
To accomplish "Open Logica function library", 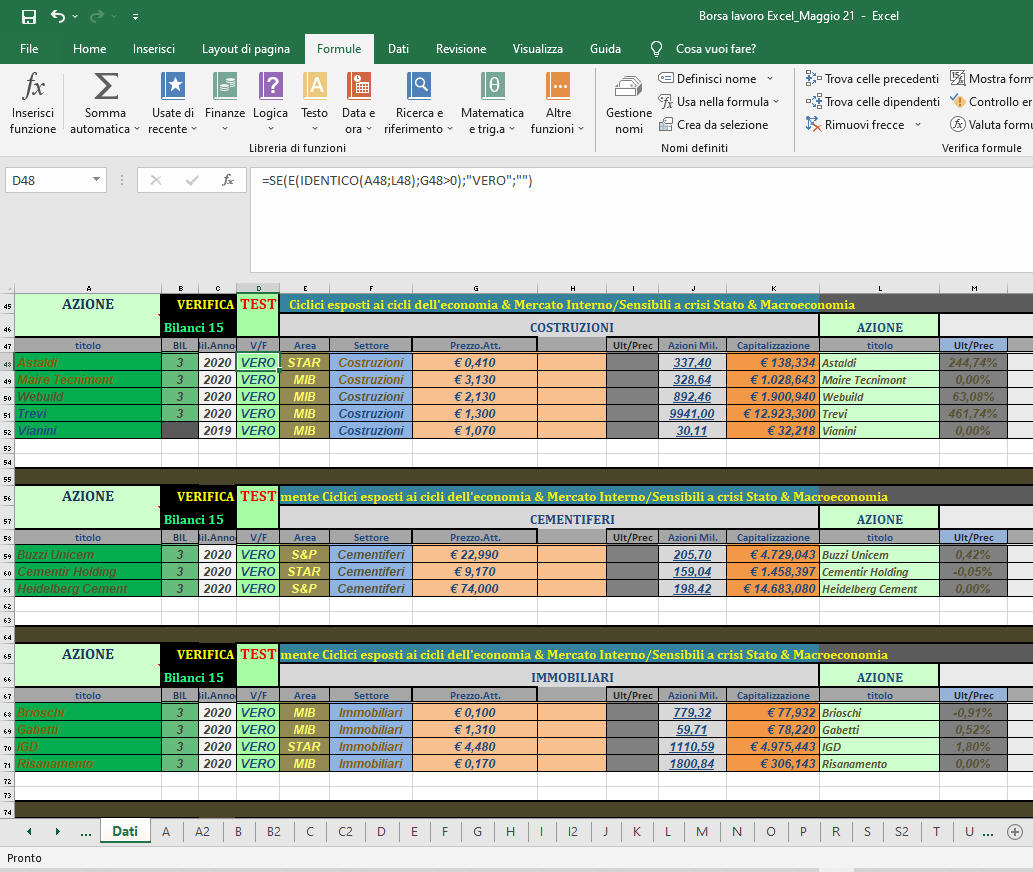I will click(x=270, y=103).
